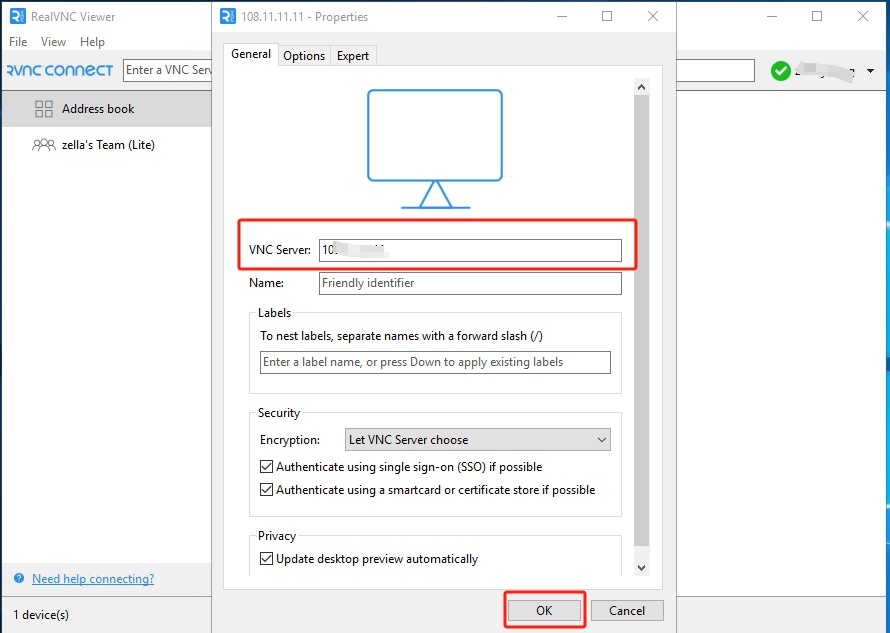Image resolution: width=890 pixels, height=633 pixels.
Task: Click the green signed-in checkmark icon
Action: tap(780, 71)
